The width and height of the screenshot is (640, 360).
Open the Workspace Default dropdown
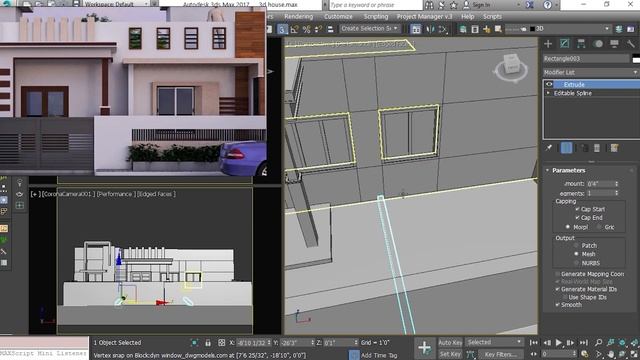[x=116, y=4]
